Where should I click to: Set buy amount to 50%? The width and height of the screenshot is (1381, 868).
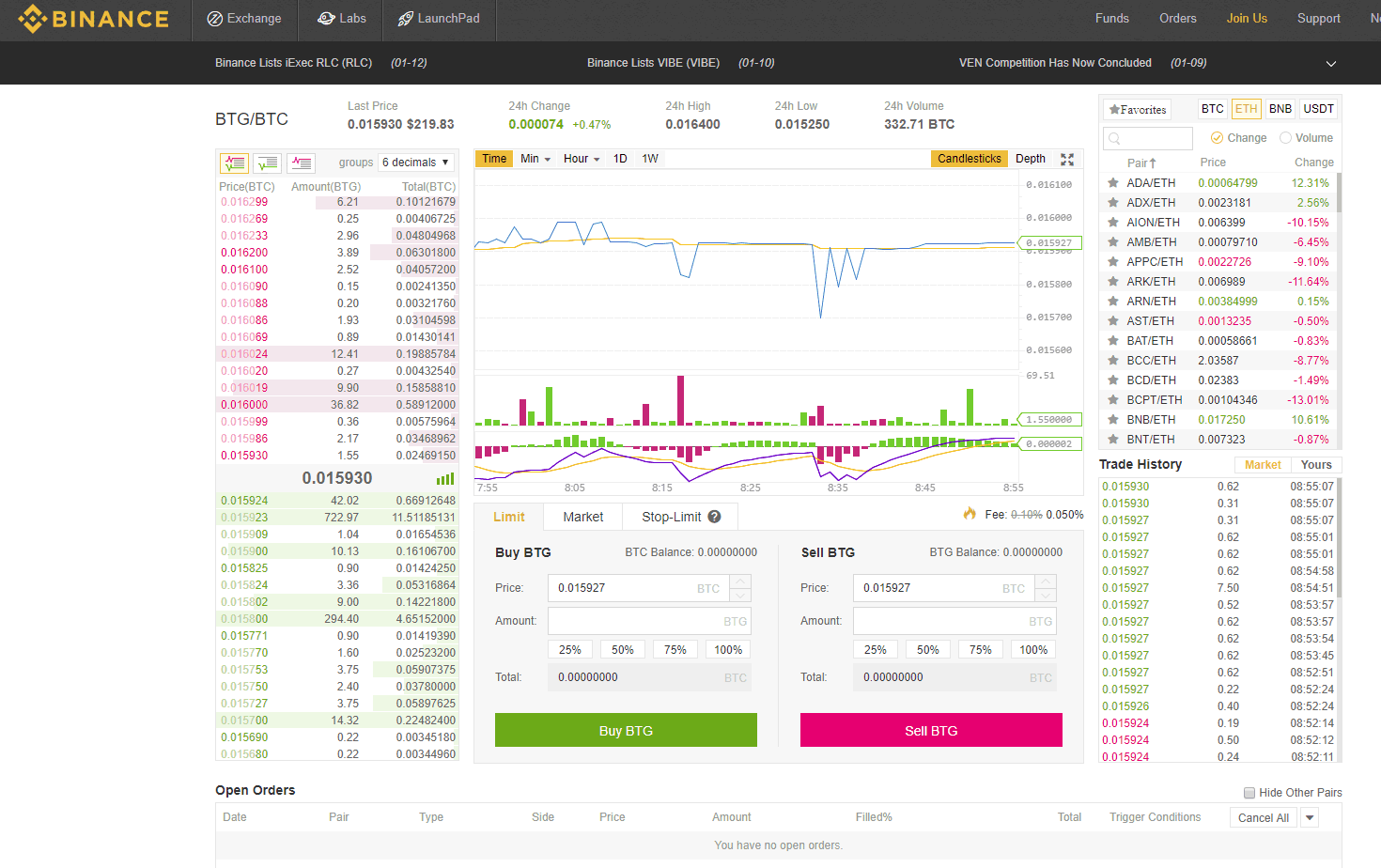623,650
